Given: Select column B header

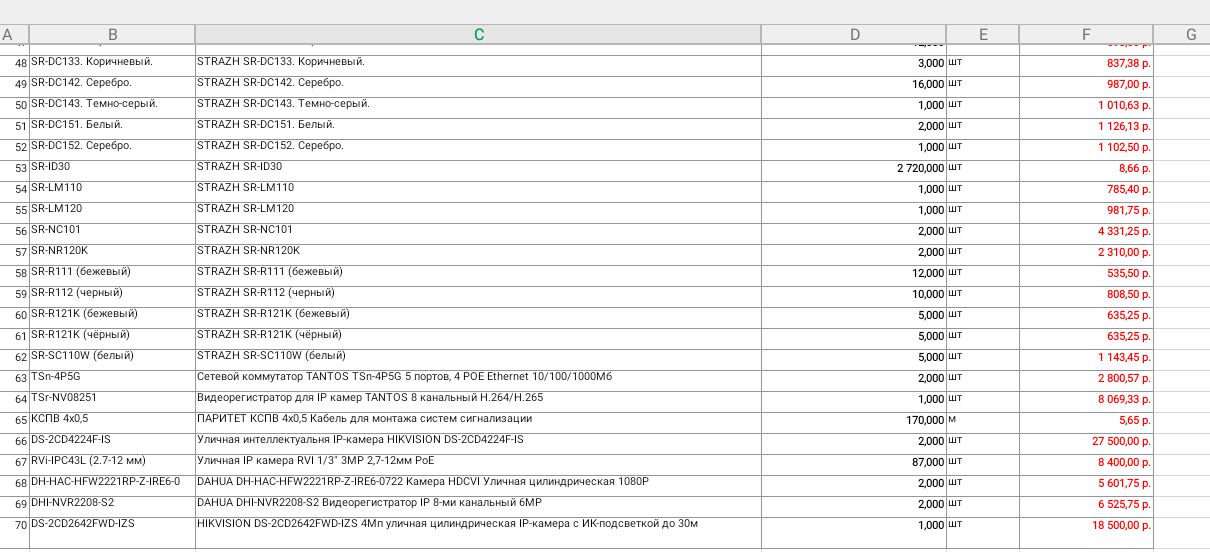Looking at the screenshot, I should point(113,35).
